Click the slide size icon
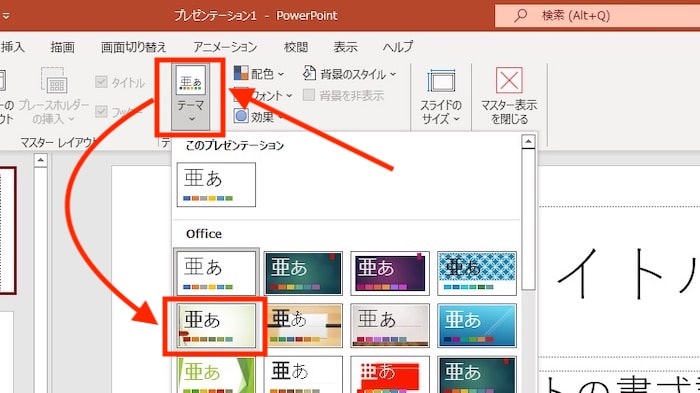The image size is (700, 393). click(x=441, y=81)
